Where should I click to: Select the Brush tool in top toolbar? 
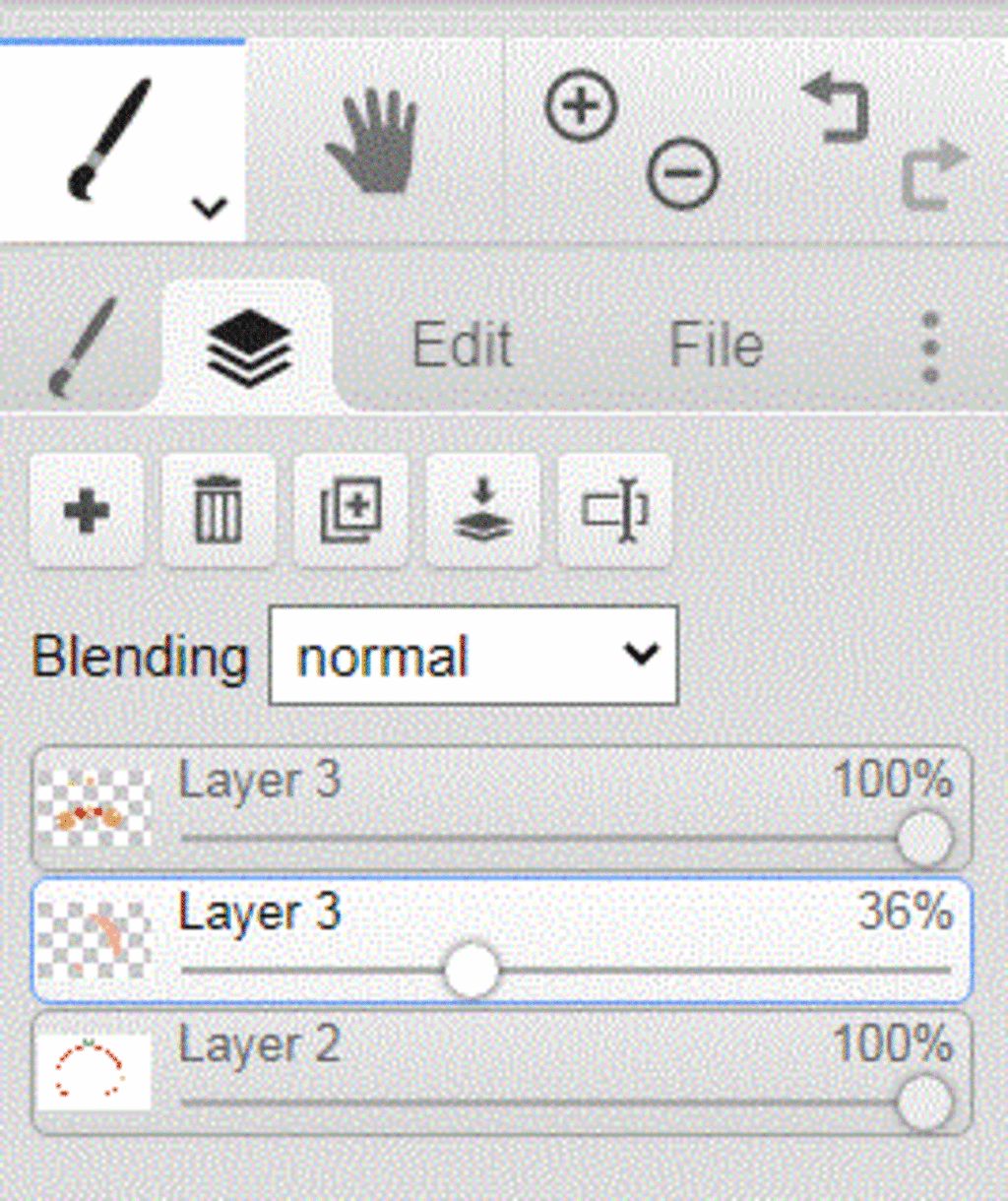pos(110,140)
